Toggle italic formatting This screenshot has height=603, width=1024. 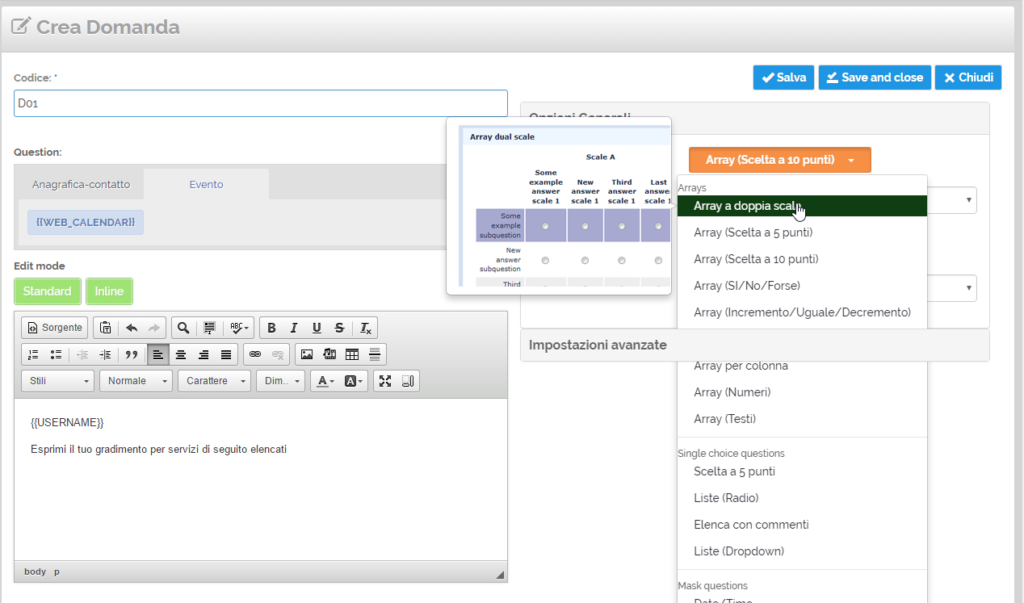click(294, 328)
